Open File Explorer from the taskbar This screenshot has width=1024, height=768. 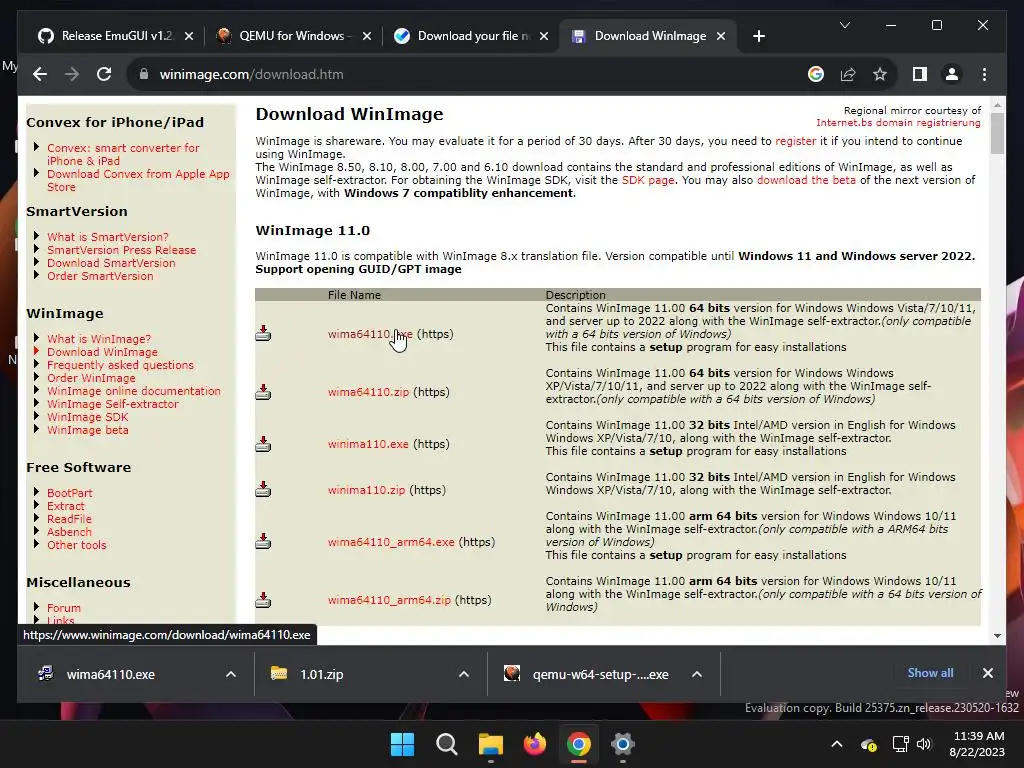pyautogui.click(x=490, y=744)
